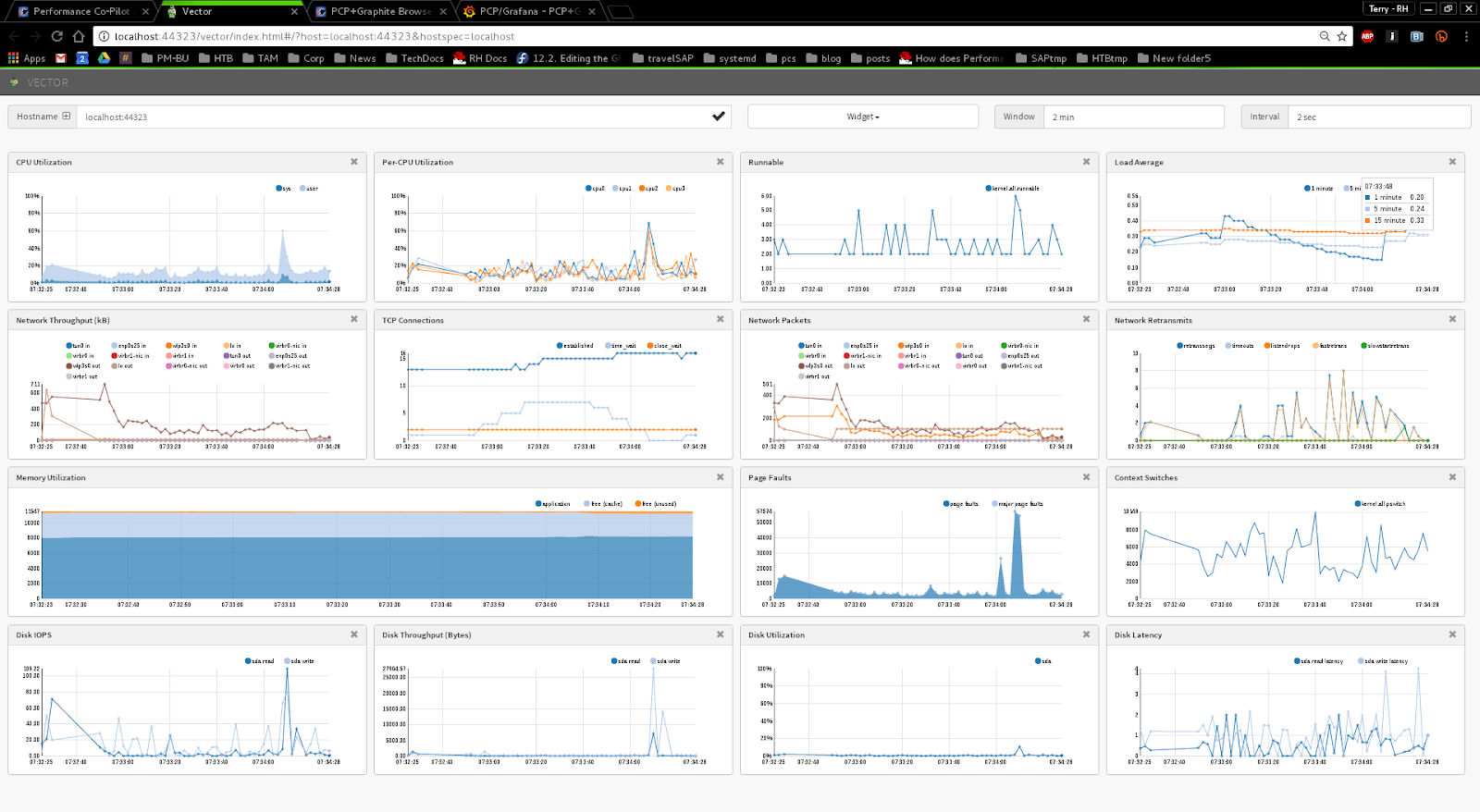
Task: Open the Window 2 min selector
Action: [x=1134, y=117]
